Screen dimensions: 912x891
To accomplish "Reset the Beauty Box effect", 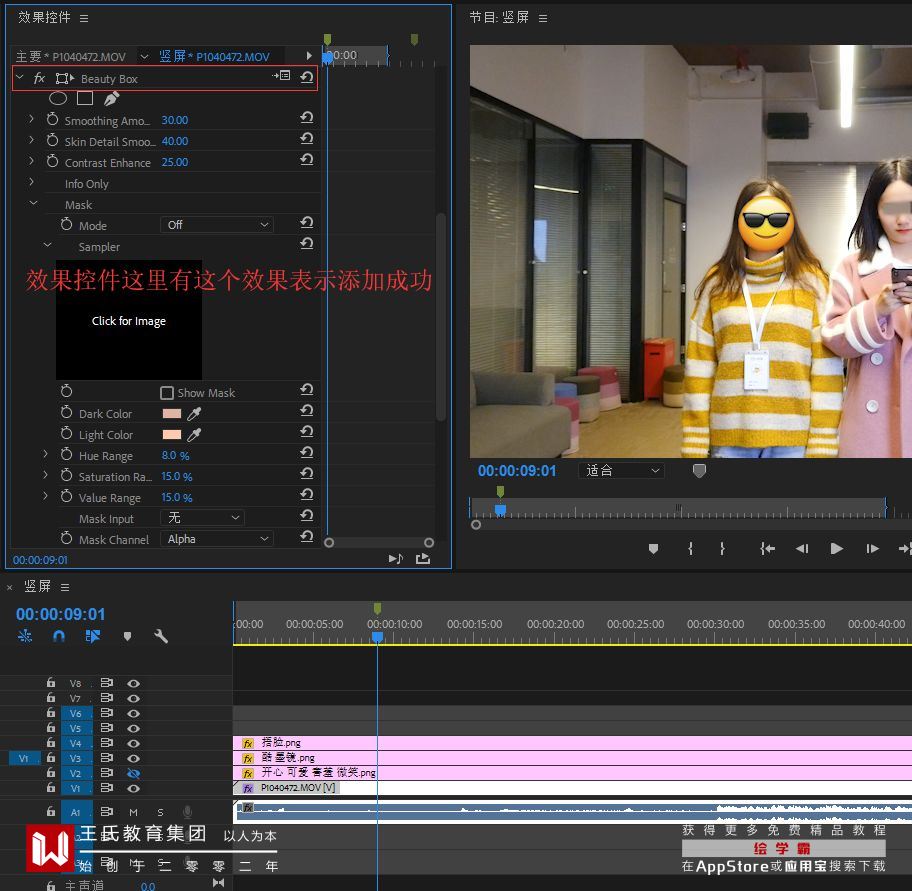I will (x=307, y=77).
